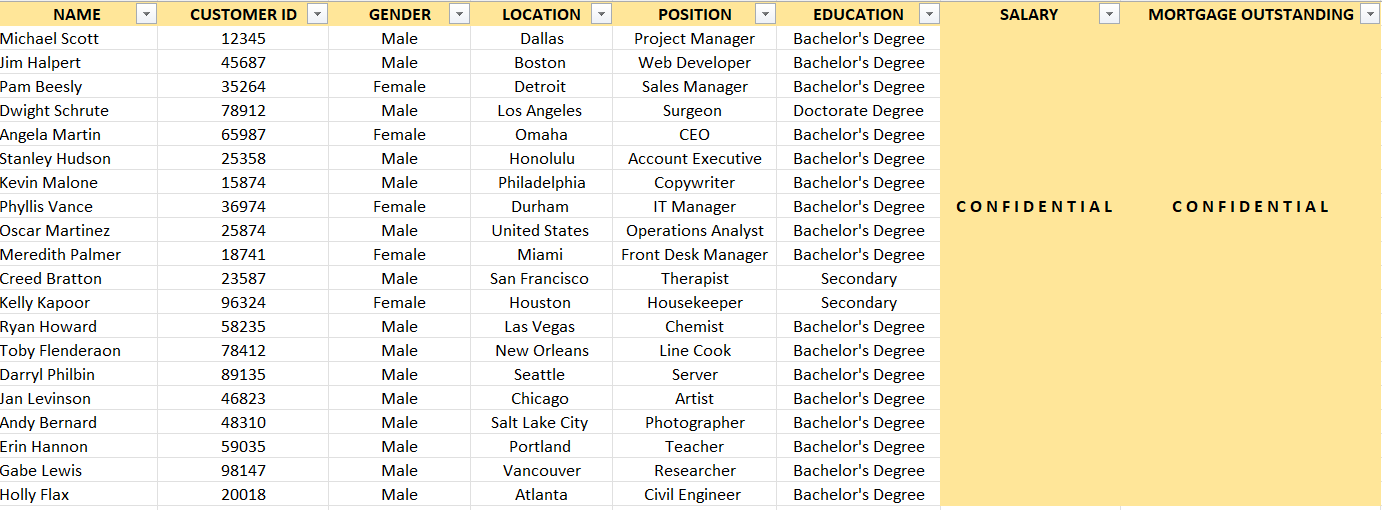Expand the SALARY filter dropdown
This screenshot has height=510, width=1382.
coord(1109,14)
